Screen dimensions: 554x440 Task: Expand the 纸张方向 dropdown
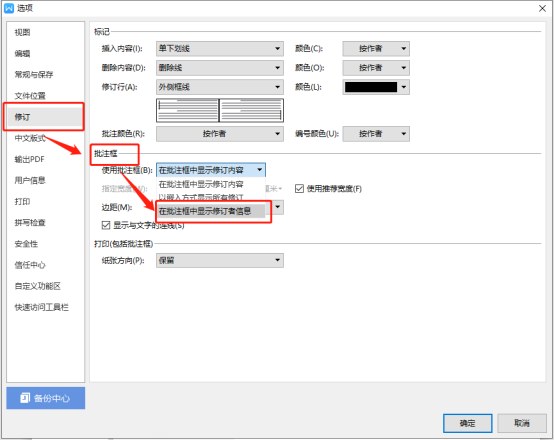click(220, 260)
